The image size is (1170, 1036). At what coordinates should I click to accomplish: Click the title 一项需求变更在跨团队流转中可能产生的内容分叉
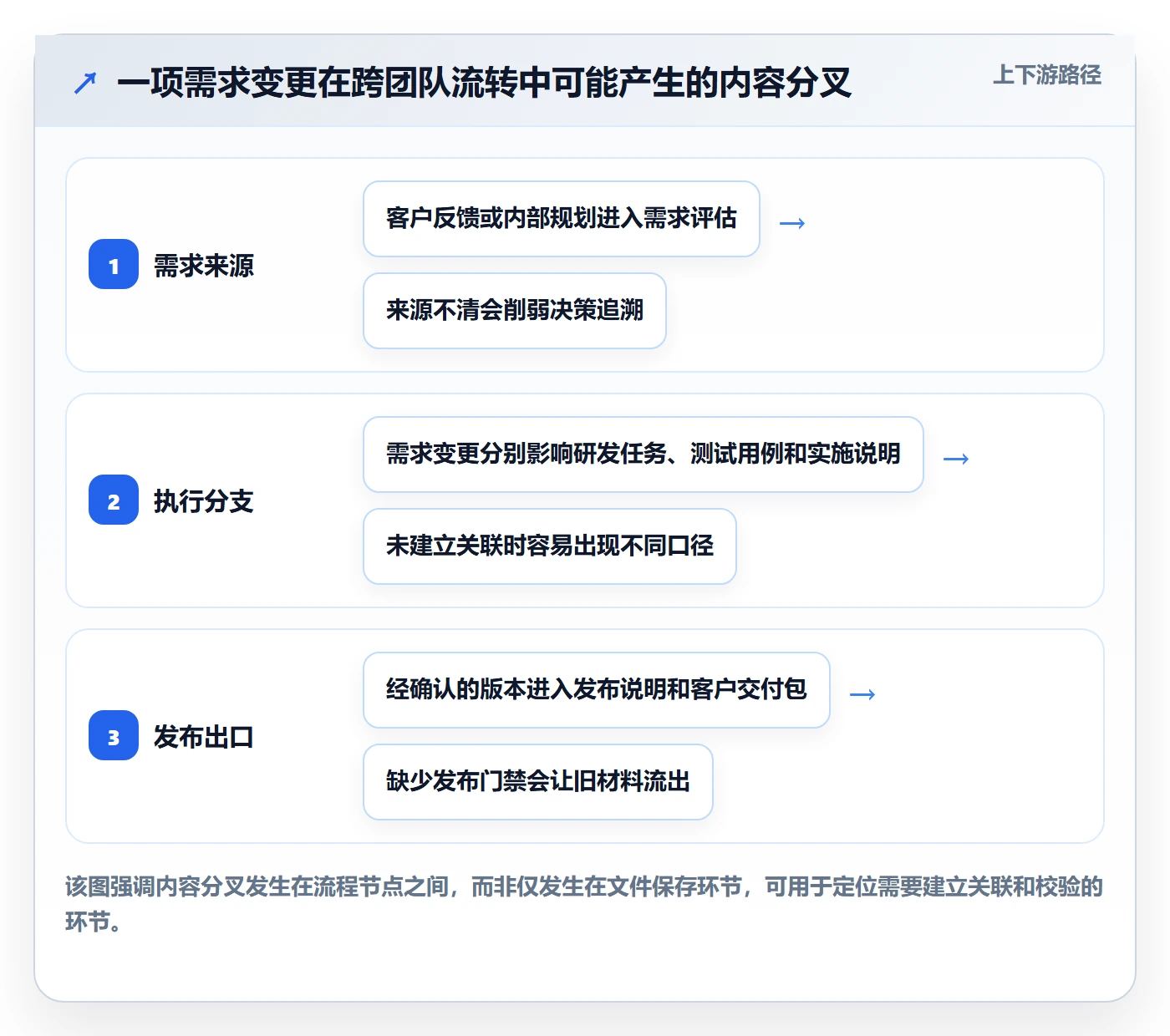[x=484, y=83]
